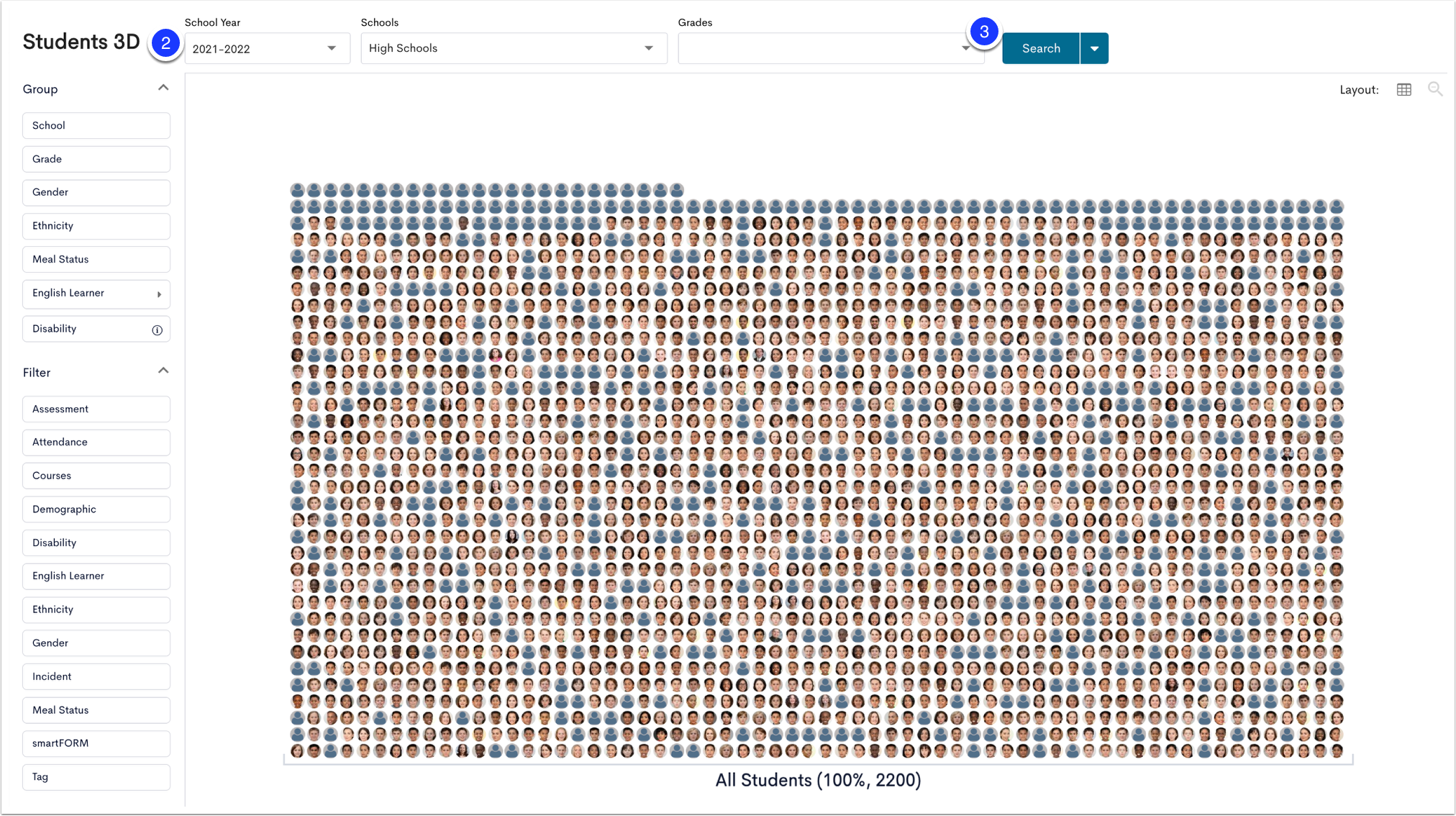
Task: Open the English Learner filter
Action: pos(96,576)
